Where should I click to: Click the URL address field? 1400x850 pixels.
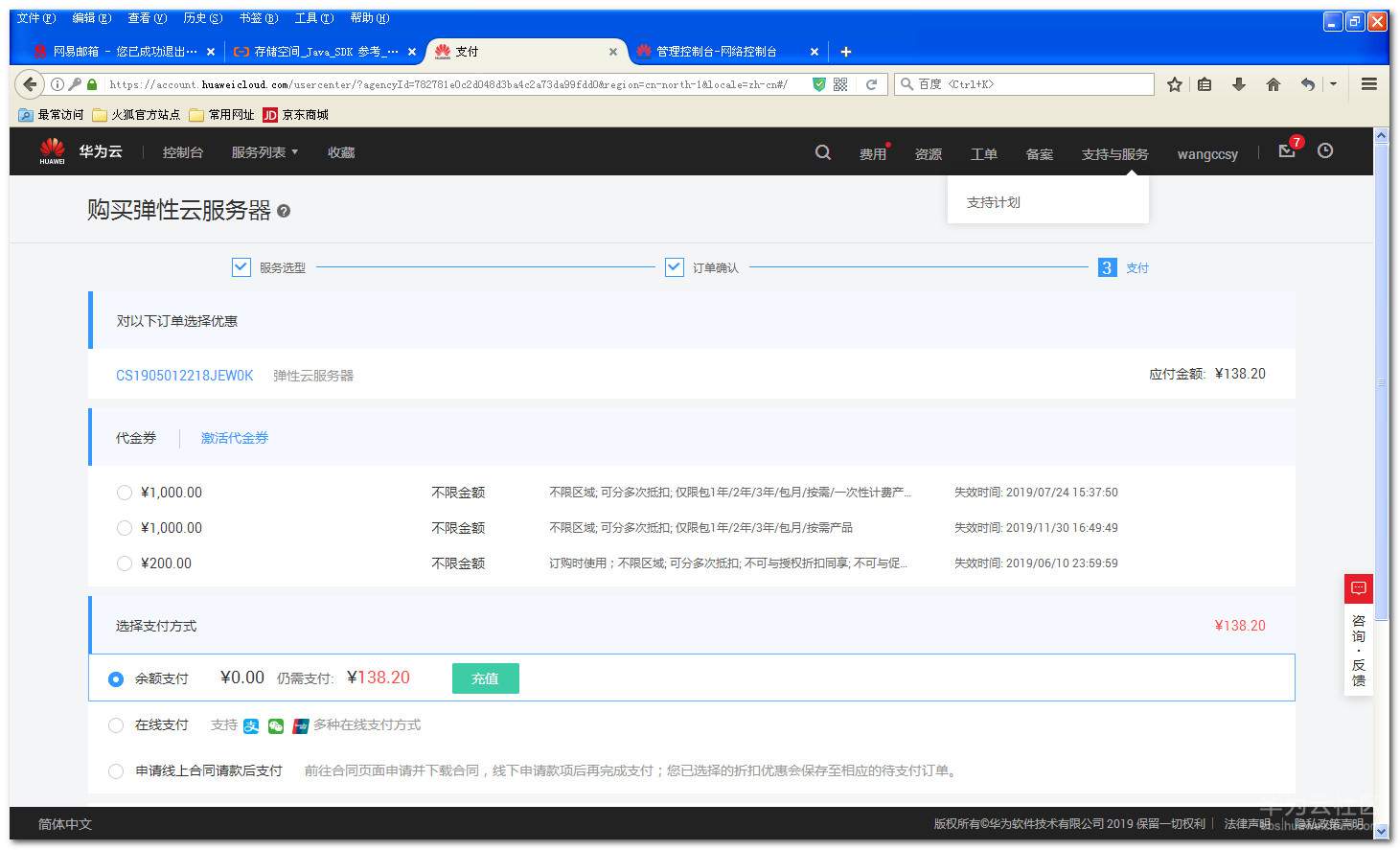tap(450, 84)
